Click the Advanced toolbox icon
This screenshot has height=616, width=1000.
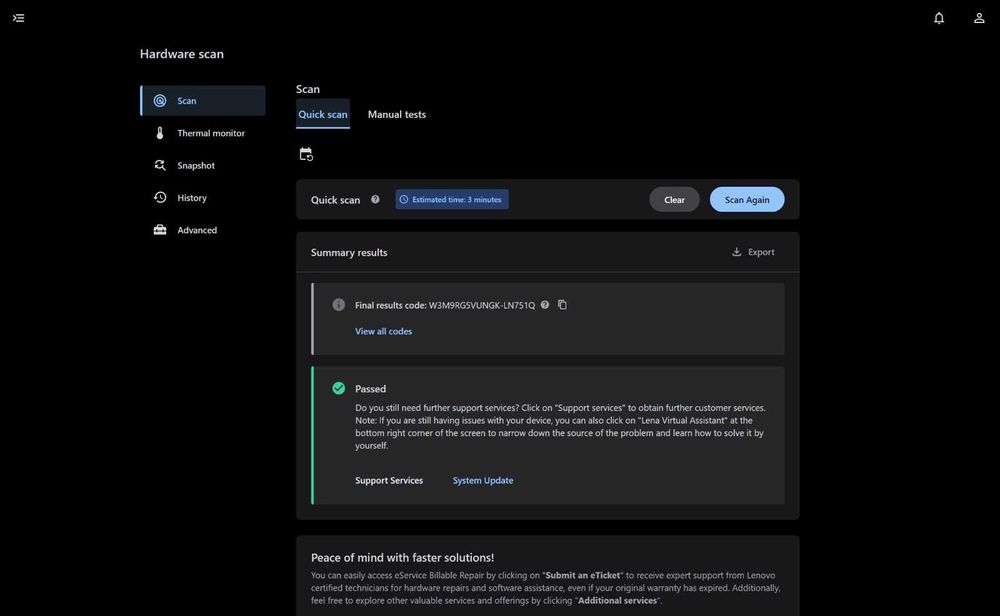[x=160, y=230]
